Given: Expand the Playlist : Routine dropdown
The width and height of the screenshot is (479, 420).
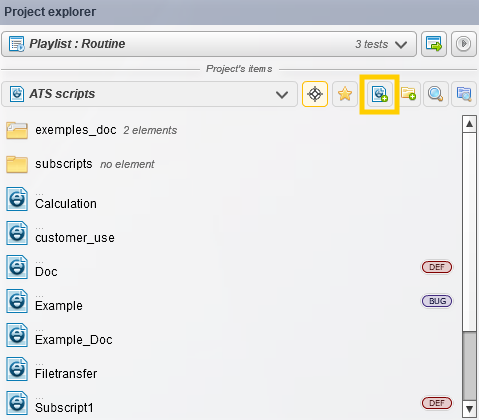Looking at the screenshot, I should tap(209, 44).
